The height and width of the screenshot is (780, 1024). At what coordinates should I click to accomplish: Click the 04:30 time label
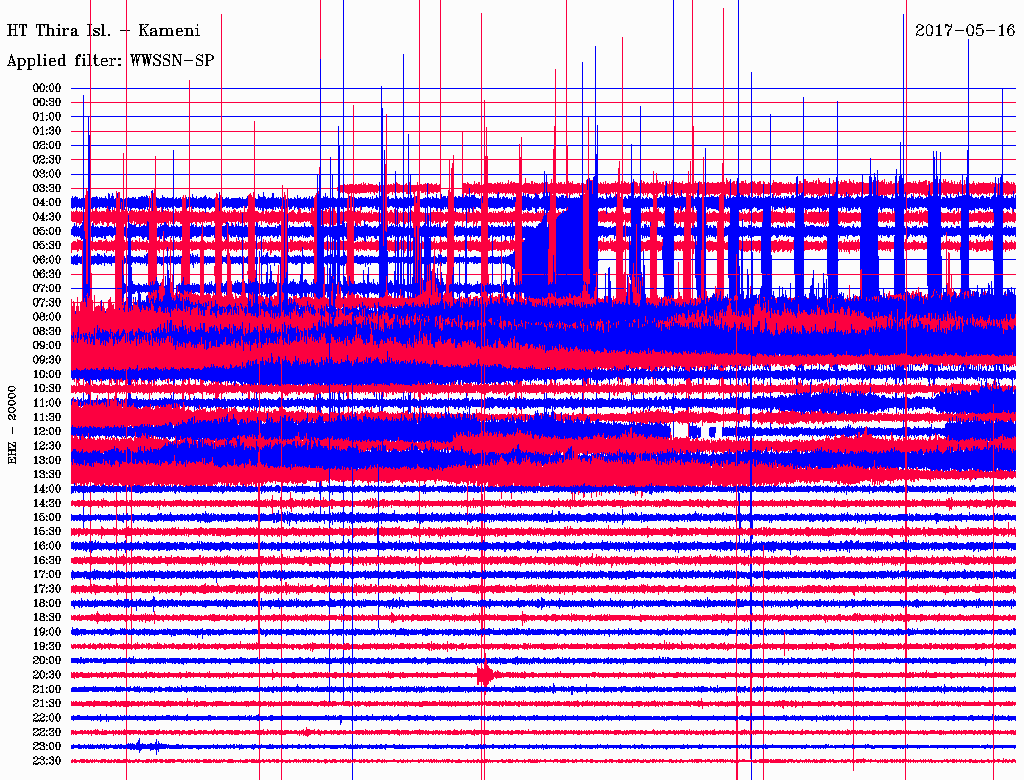47,217
